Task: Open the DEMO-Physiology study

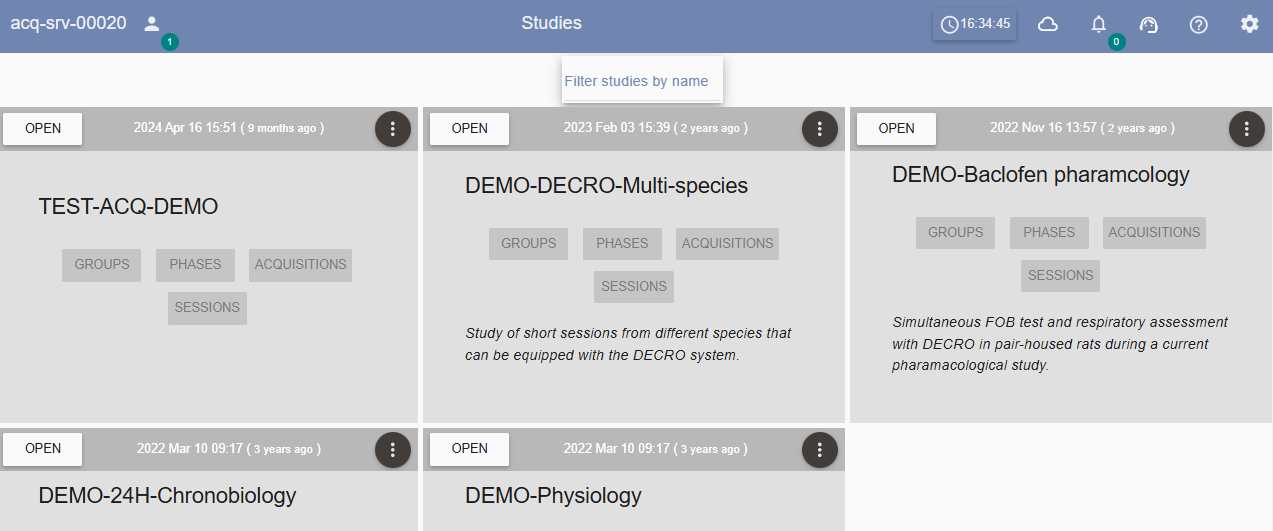Action: coord(470,449)
